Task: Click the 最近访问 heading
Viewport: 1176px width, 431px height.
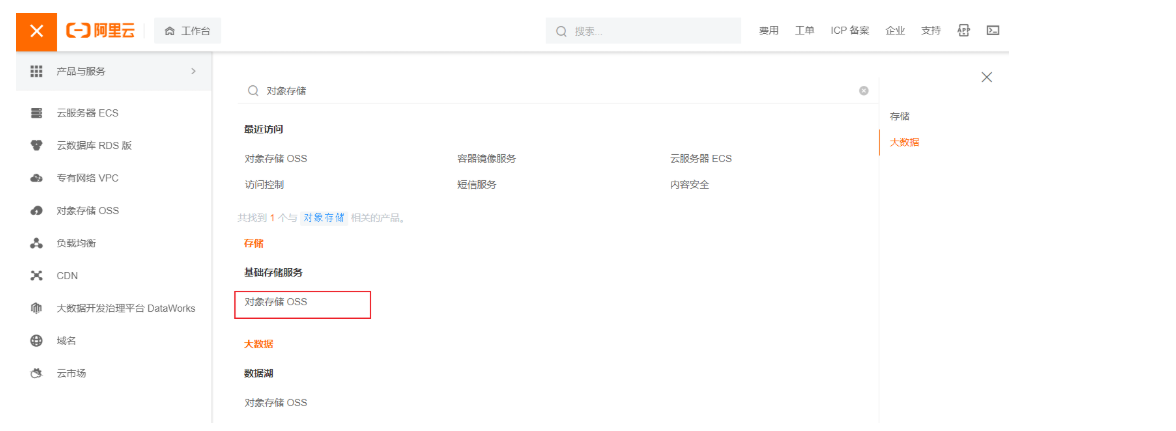Action: tap(263, 129)
